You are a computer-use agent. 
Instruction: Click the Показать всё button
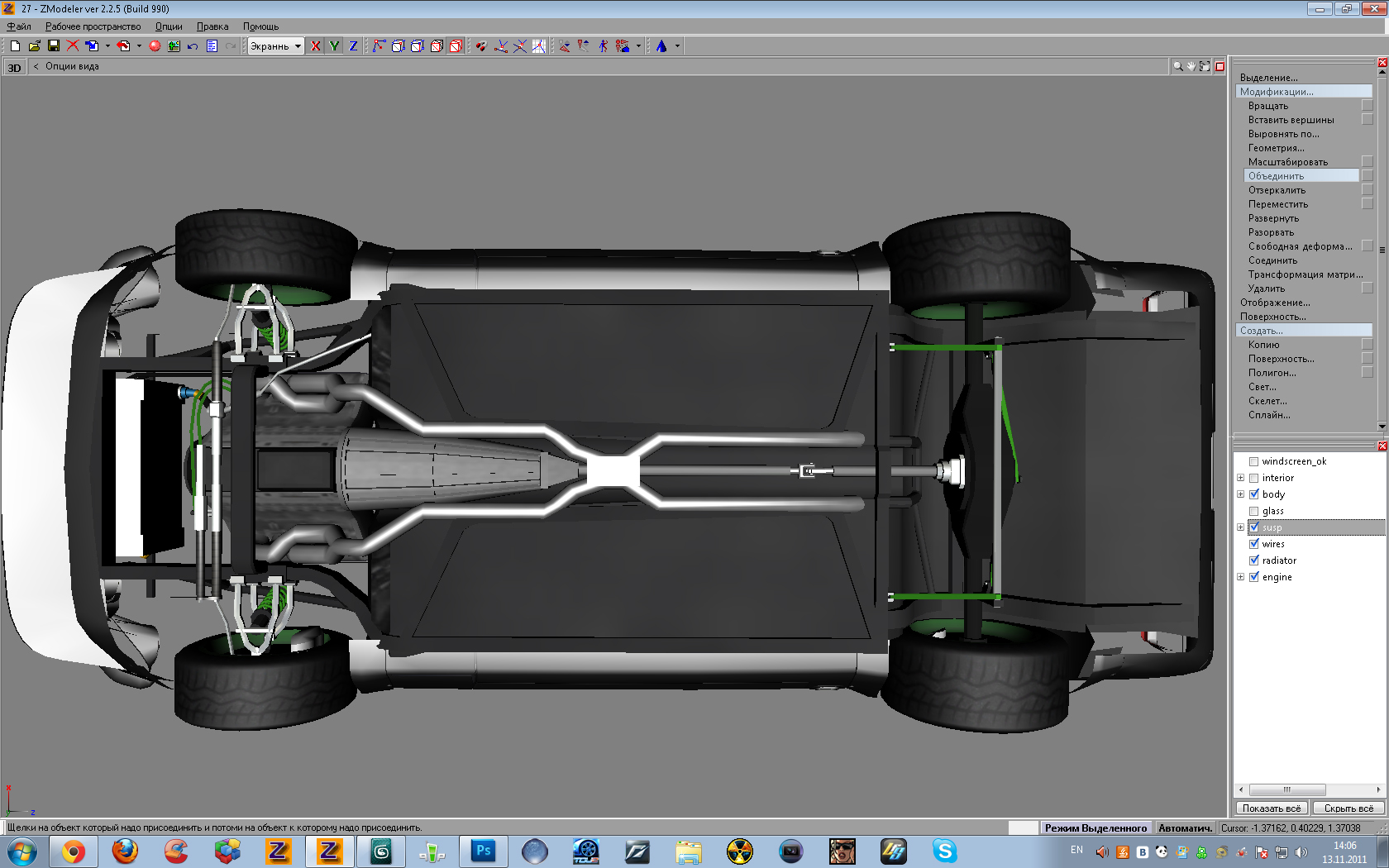pos(1271,808)
